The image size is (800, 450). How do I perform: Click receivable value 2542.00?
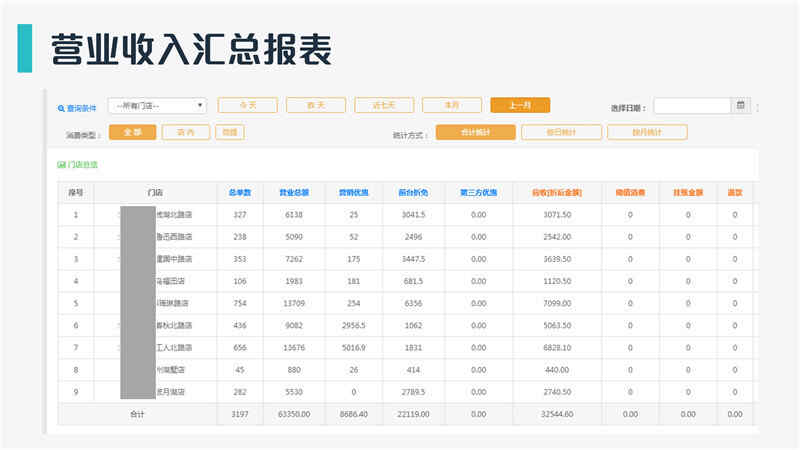[557, 237]
